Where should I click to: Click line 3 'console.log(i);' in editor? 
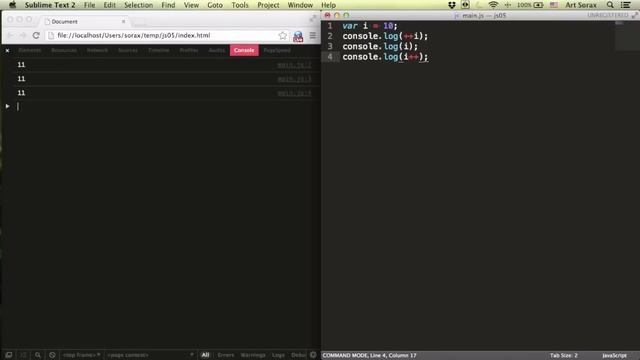pyautogui.click(x=380, y=47)
